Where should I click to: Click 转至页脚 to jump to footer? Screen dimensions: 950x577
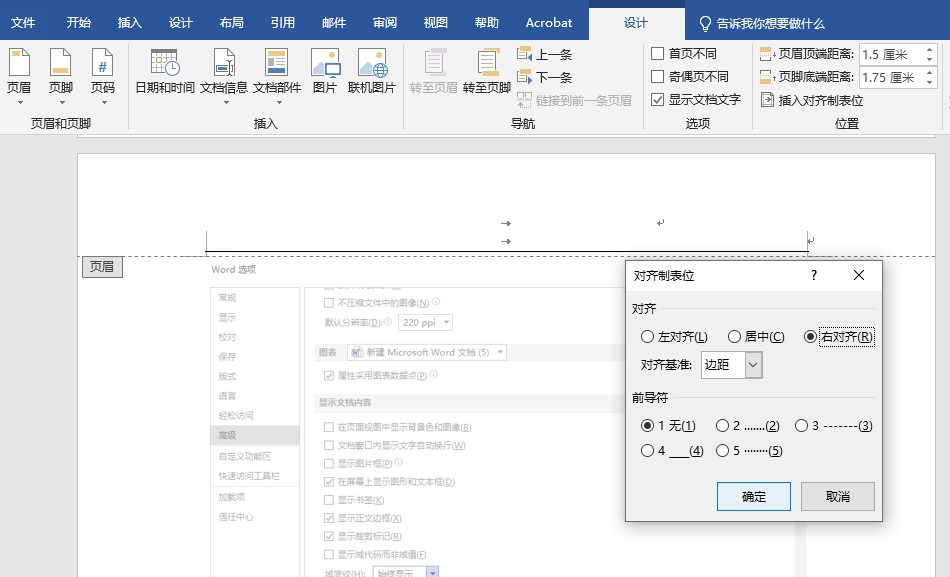pyautogui.click(x=488, y=74)
